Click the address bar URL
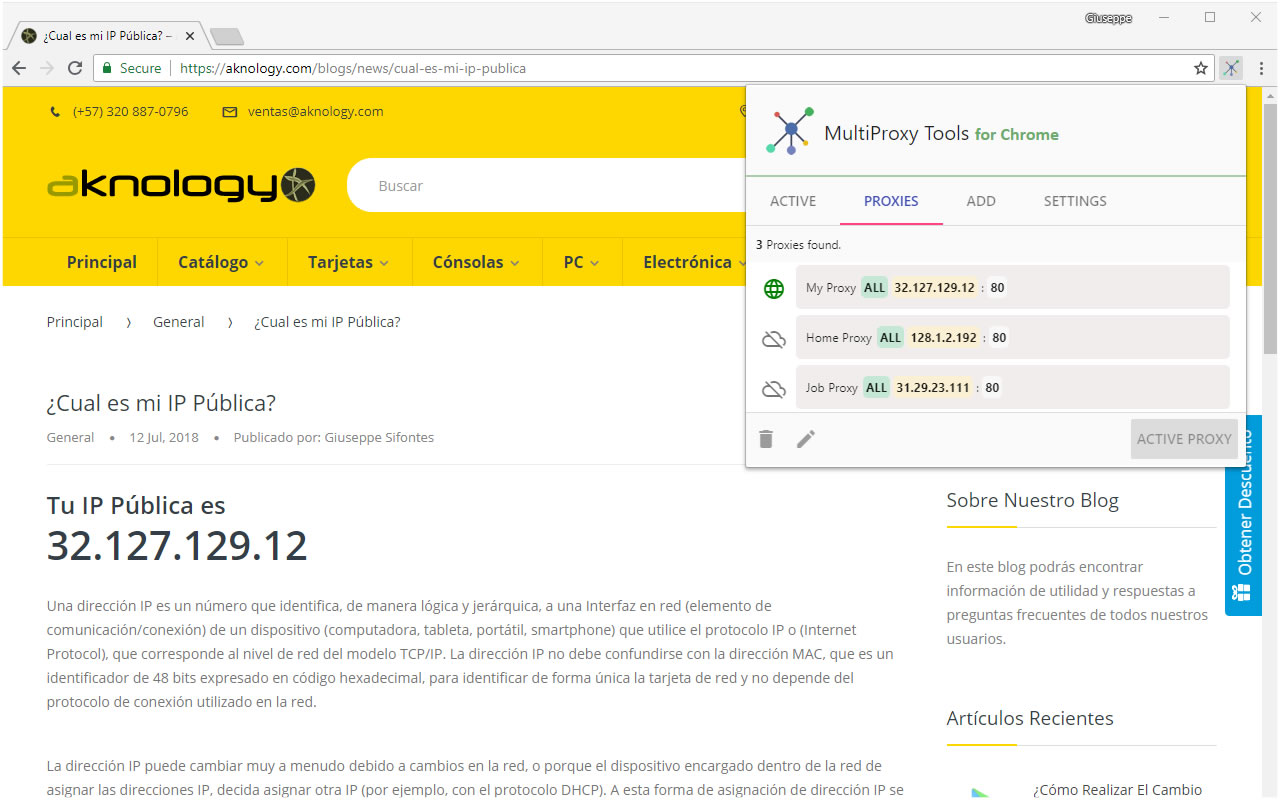The image size is (1280, 800). pos(353,69)
